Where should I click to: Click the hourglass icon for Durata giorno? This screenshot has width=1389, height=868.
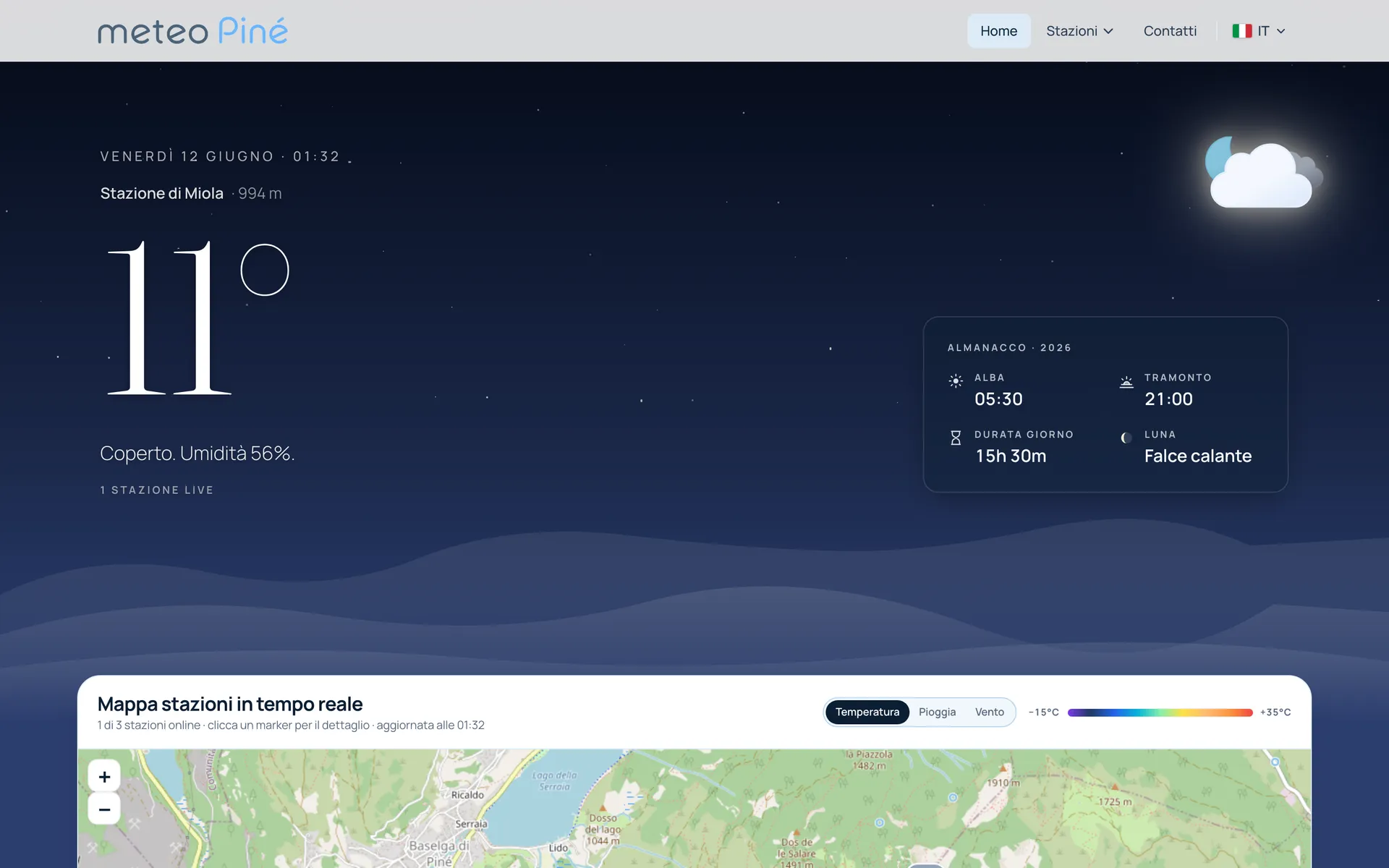pos(956,438)
